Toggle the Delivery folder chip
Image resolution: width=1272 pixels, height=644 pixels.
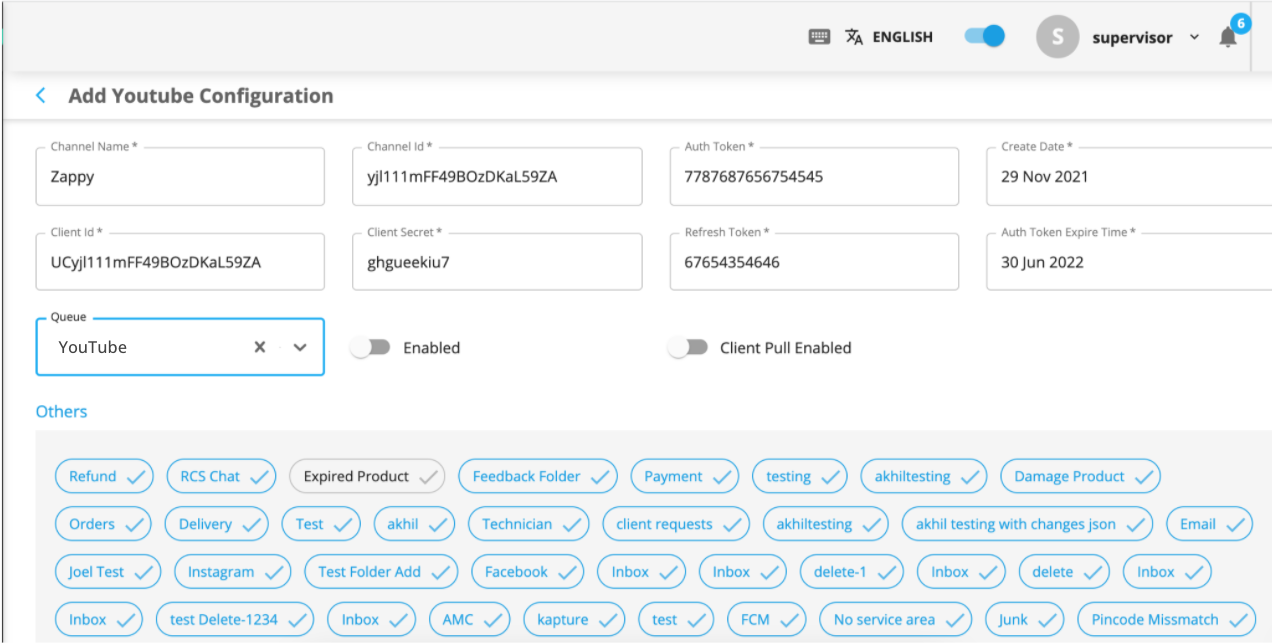click(217, 524)
